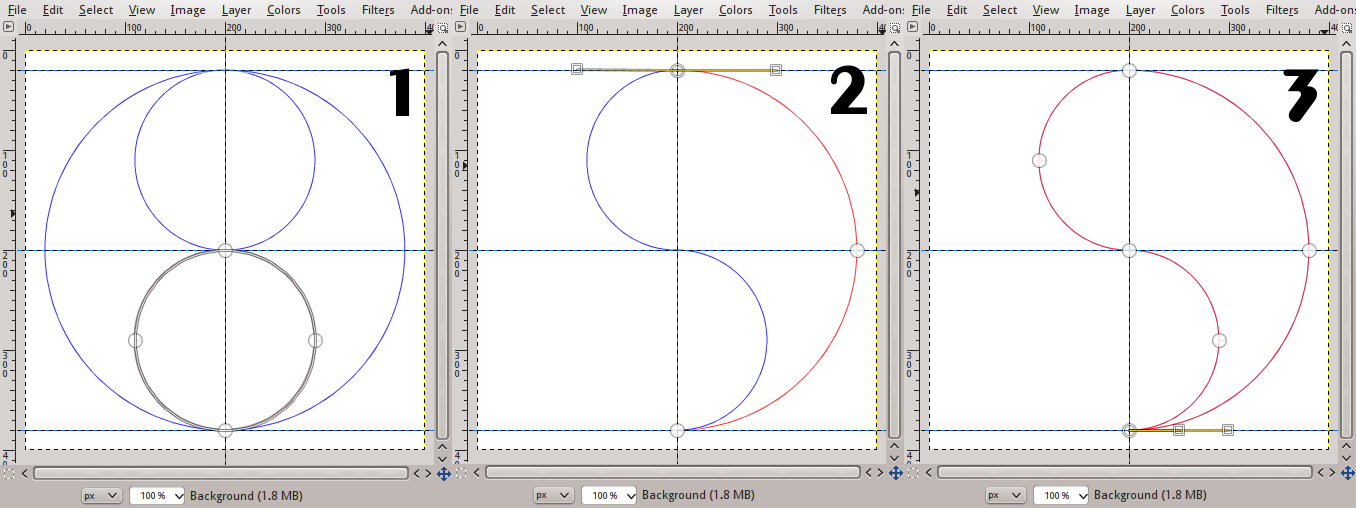
Task: Click scroll-right arrow in first window
Action: tap(428, 473)
